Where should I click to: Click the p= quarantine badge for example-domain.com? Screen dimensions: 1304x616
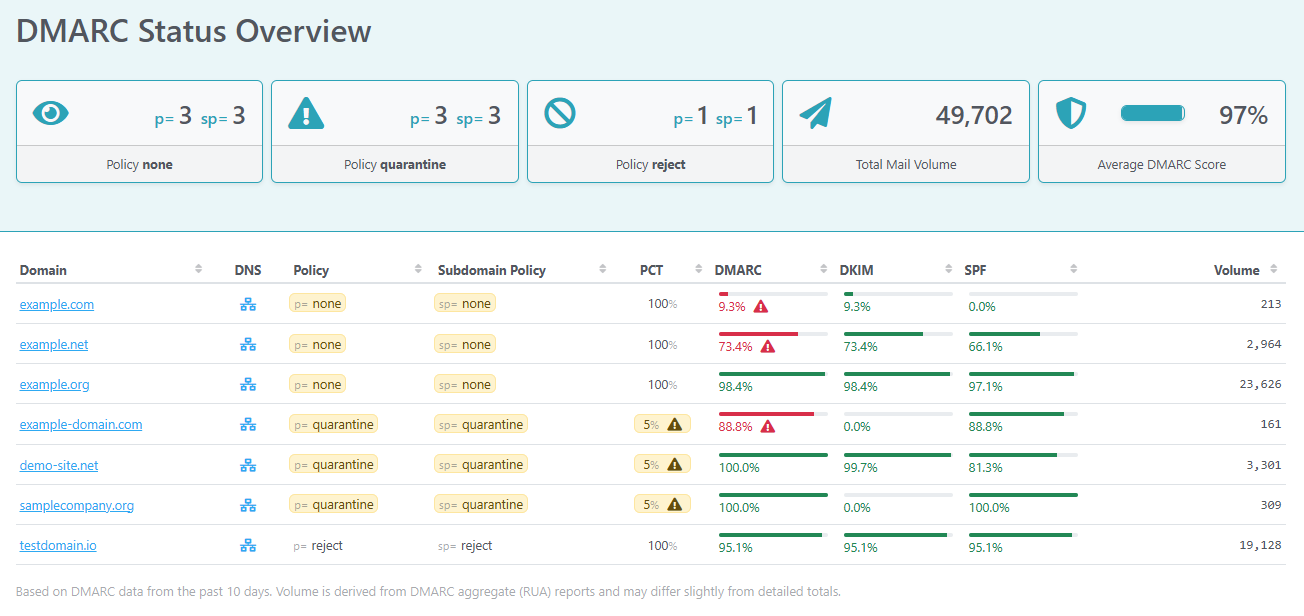333,425
